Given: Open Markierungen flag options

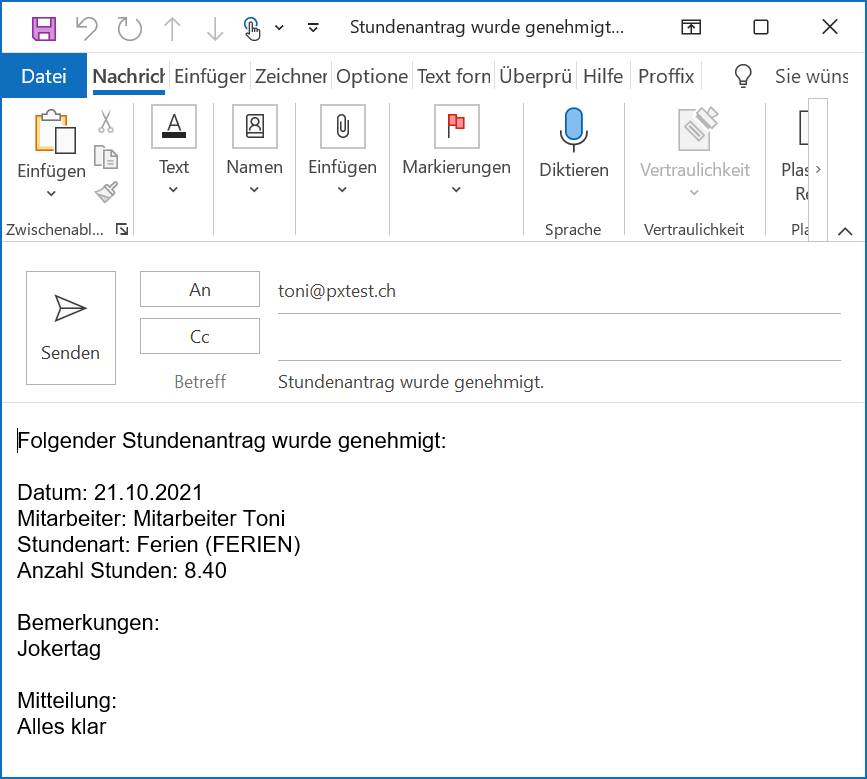Looking at the screenshot, I should tap(456, 127).
